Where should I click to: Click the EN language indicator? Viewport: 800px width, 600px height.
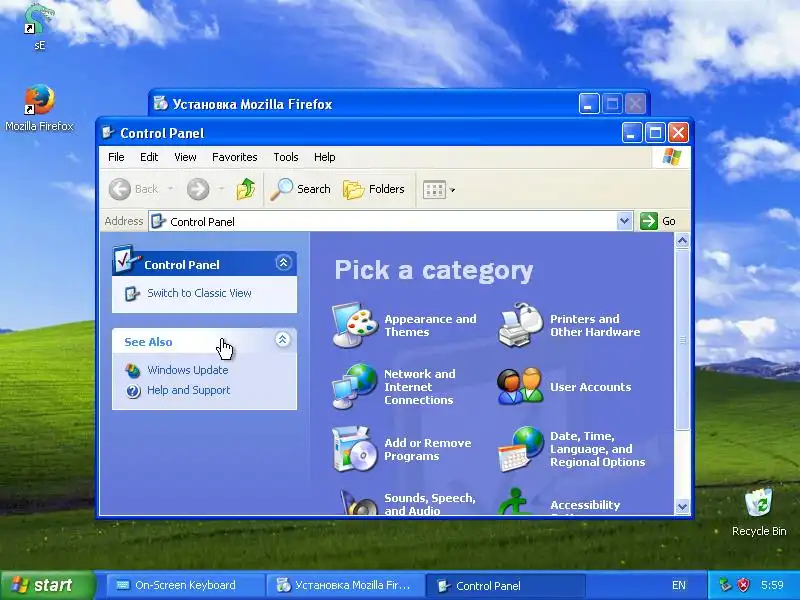pyautogui.click(x=679, y=585)
